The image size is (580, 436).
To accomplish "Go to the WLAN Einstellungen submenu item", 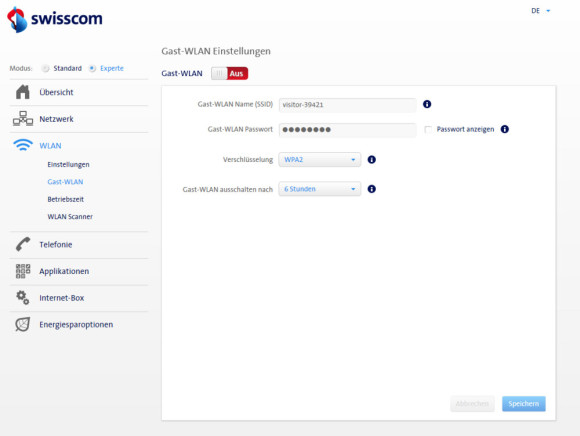I will pyautogui.click(x=68, y=165).
